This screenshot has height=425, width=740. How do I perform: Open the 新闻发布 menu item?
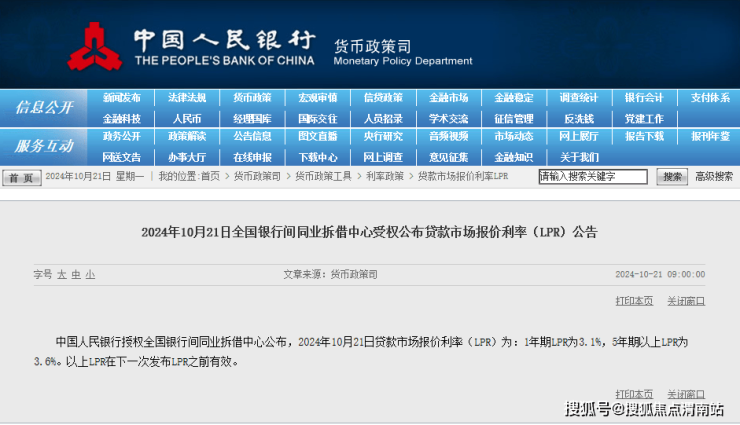[x=122, y=98]
